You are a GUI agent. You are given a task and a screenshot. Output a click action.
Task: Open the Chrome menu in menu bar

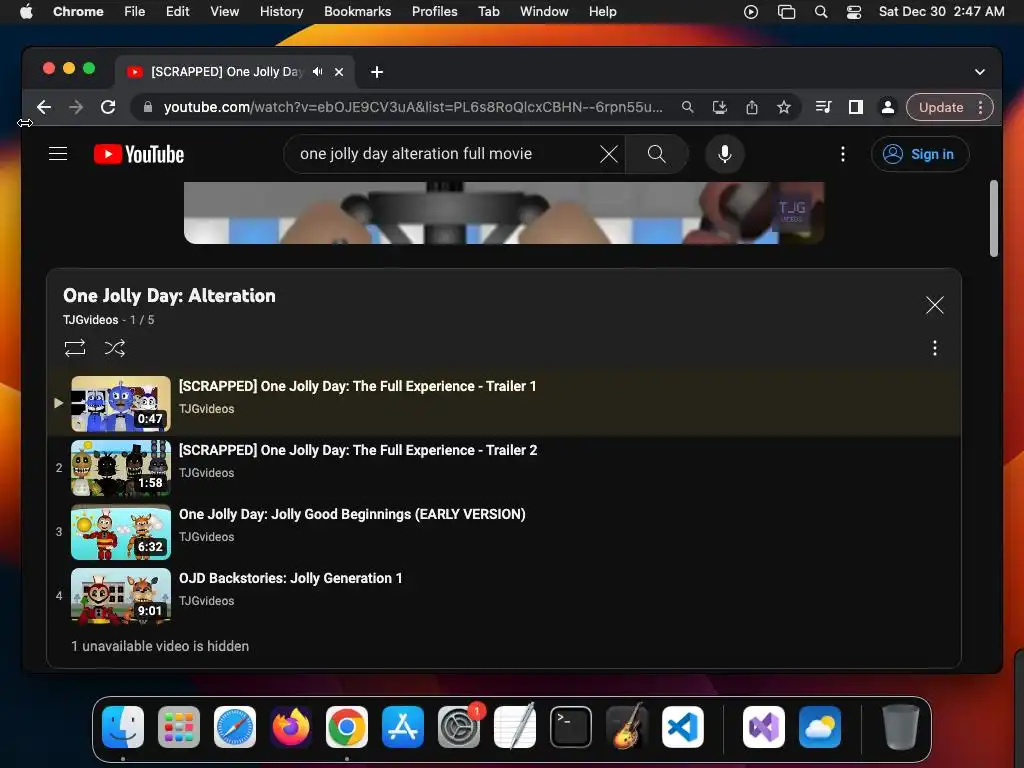click(78, 11)
